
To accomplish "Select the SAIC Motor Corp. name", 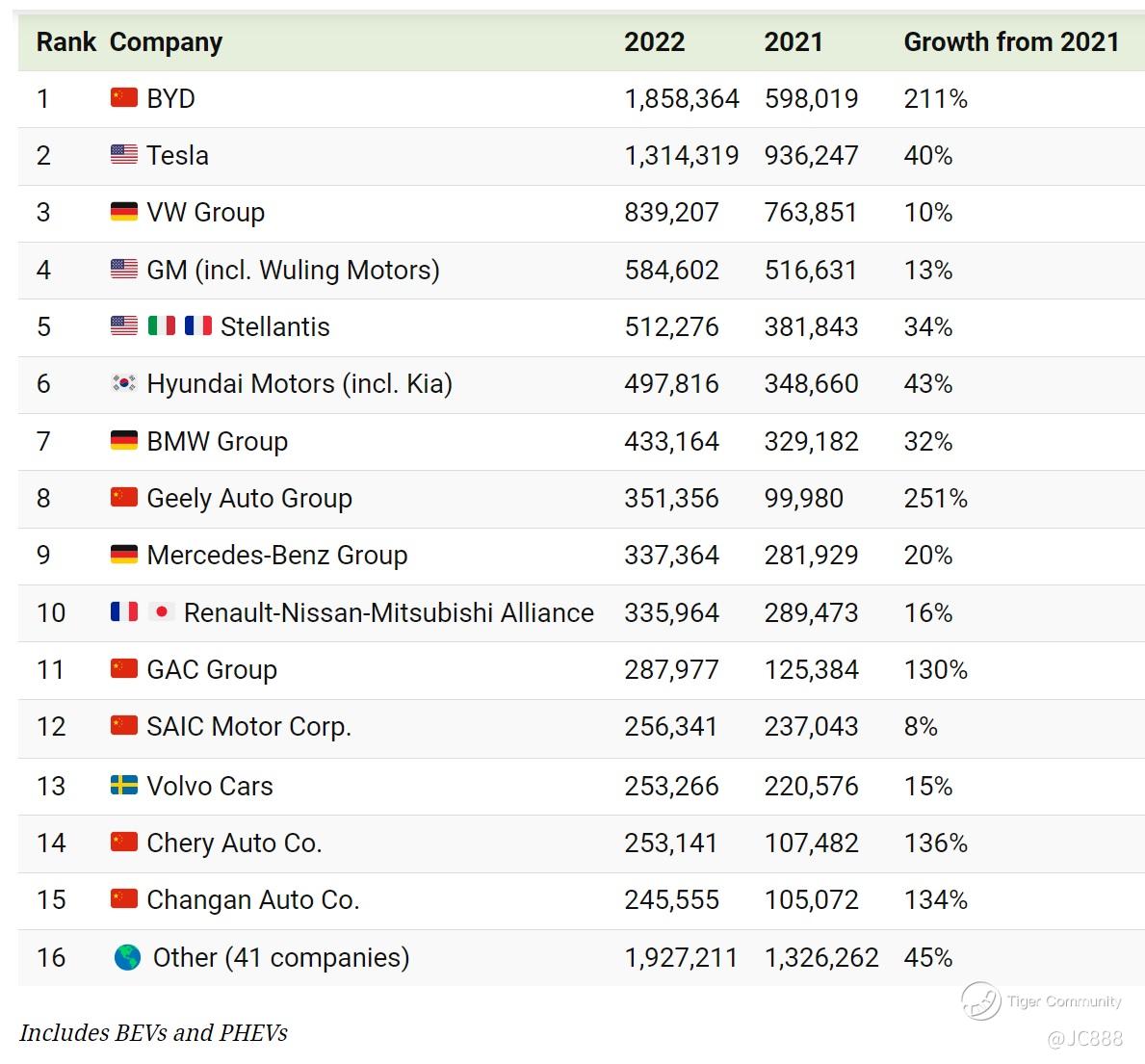I will 249,728.
